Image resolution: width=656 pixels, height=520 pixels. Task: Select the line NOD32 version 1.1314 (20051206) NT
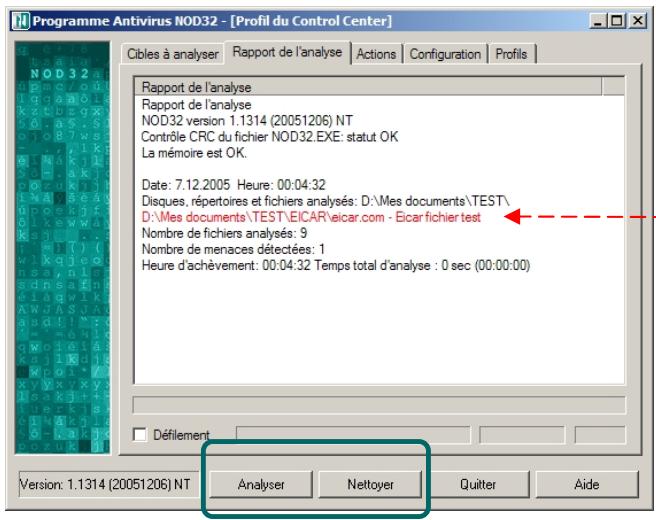[247, 121]
